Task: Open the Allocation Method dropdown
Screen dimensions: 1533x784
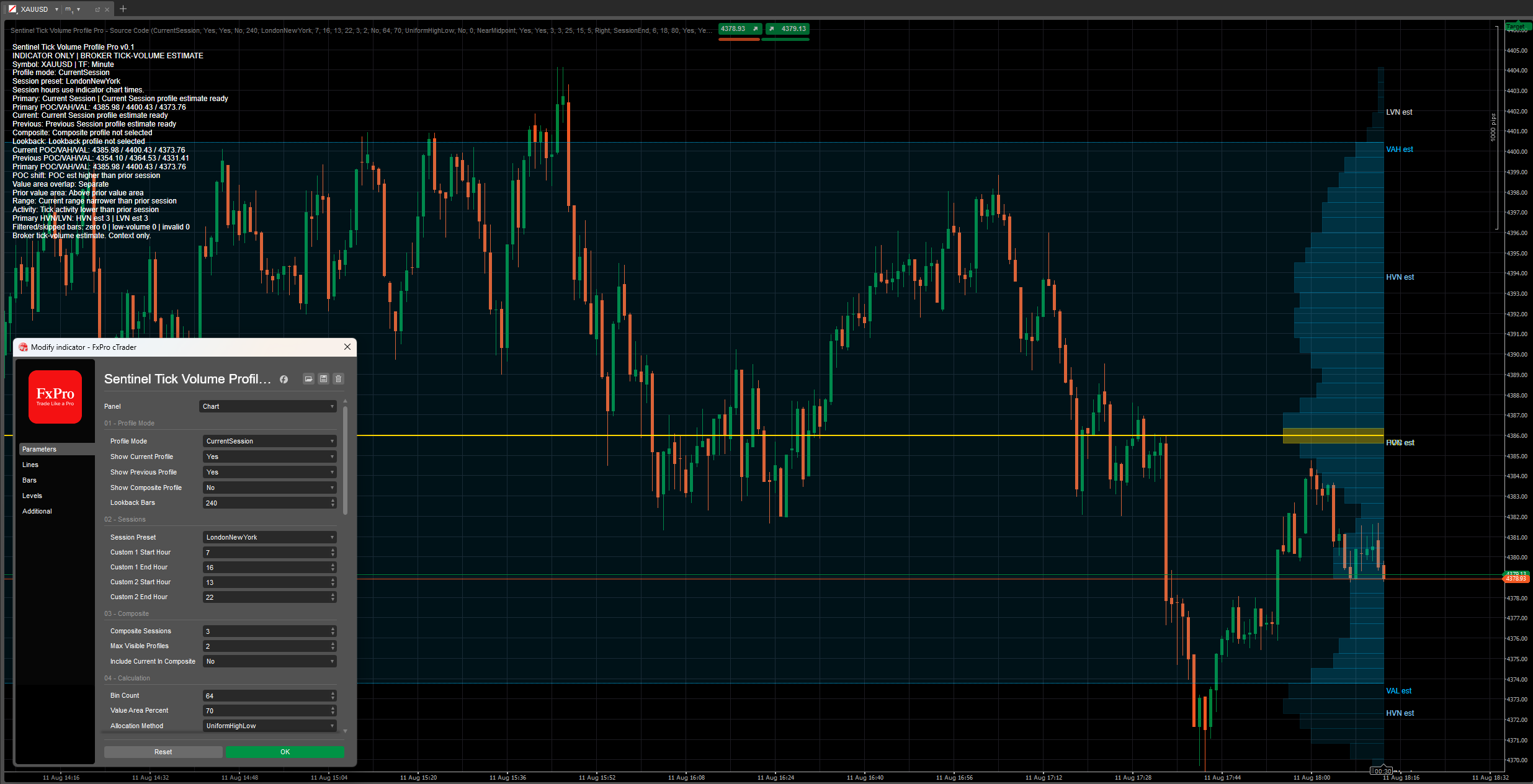Action: (x=269, y=726)
